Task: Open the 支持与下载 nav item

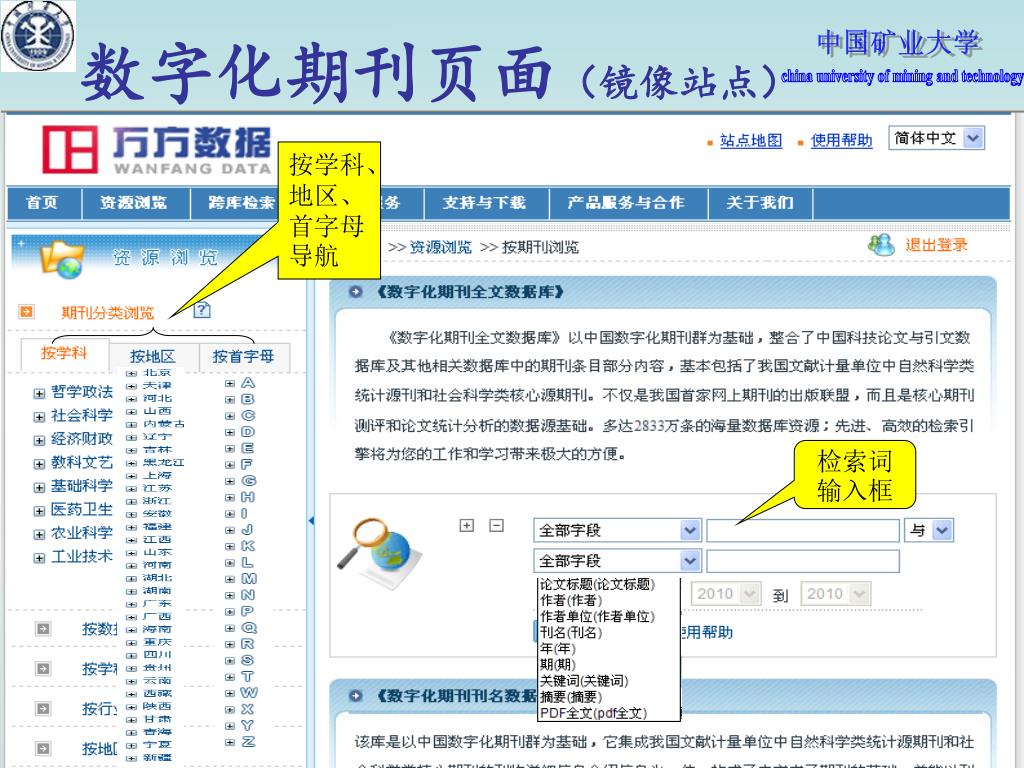Action: pyautogui.click(x=485, y=203)
